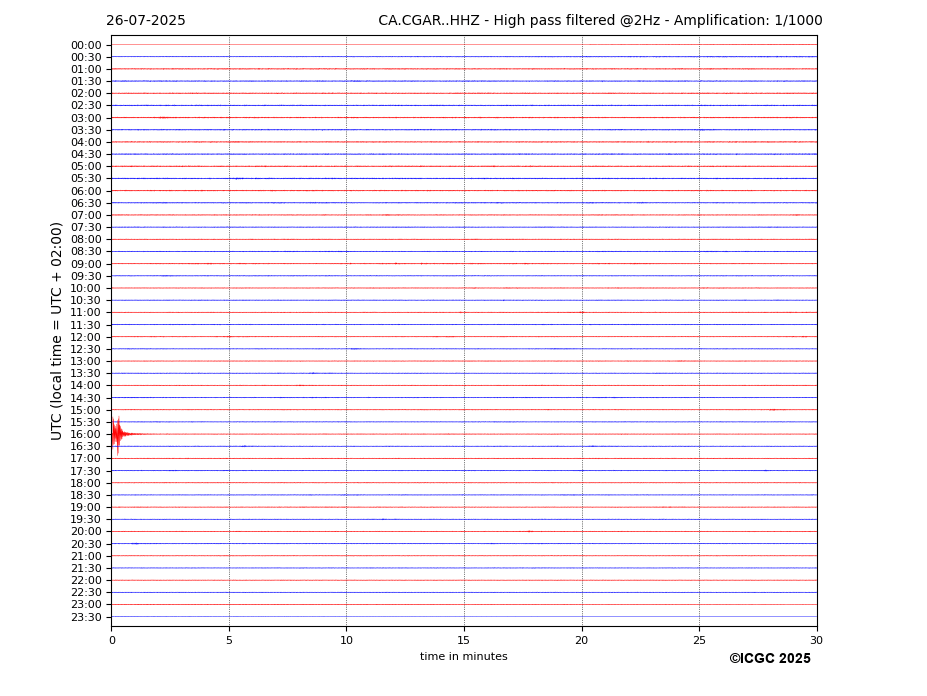Click the seismic event spike at 16:00

click(x=118, y=435)
